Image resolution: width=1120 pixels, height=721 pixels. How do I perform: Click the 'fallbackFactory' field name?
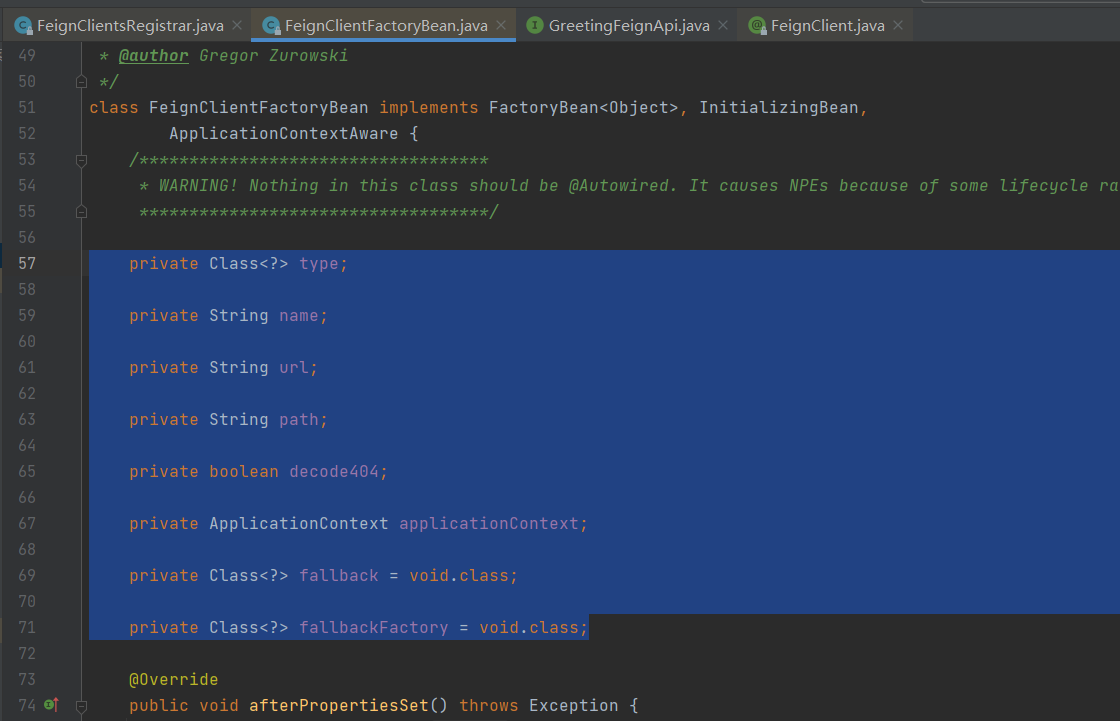coord(374,627)
